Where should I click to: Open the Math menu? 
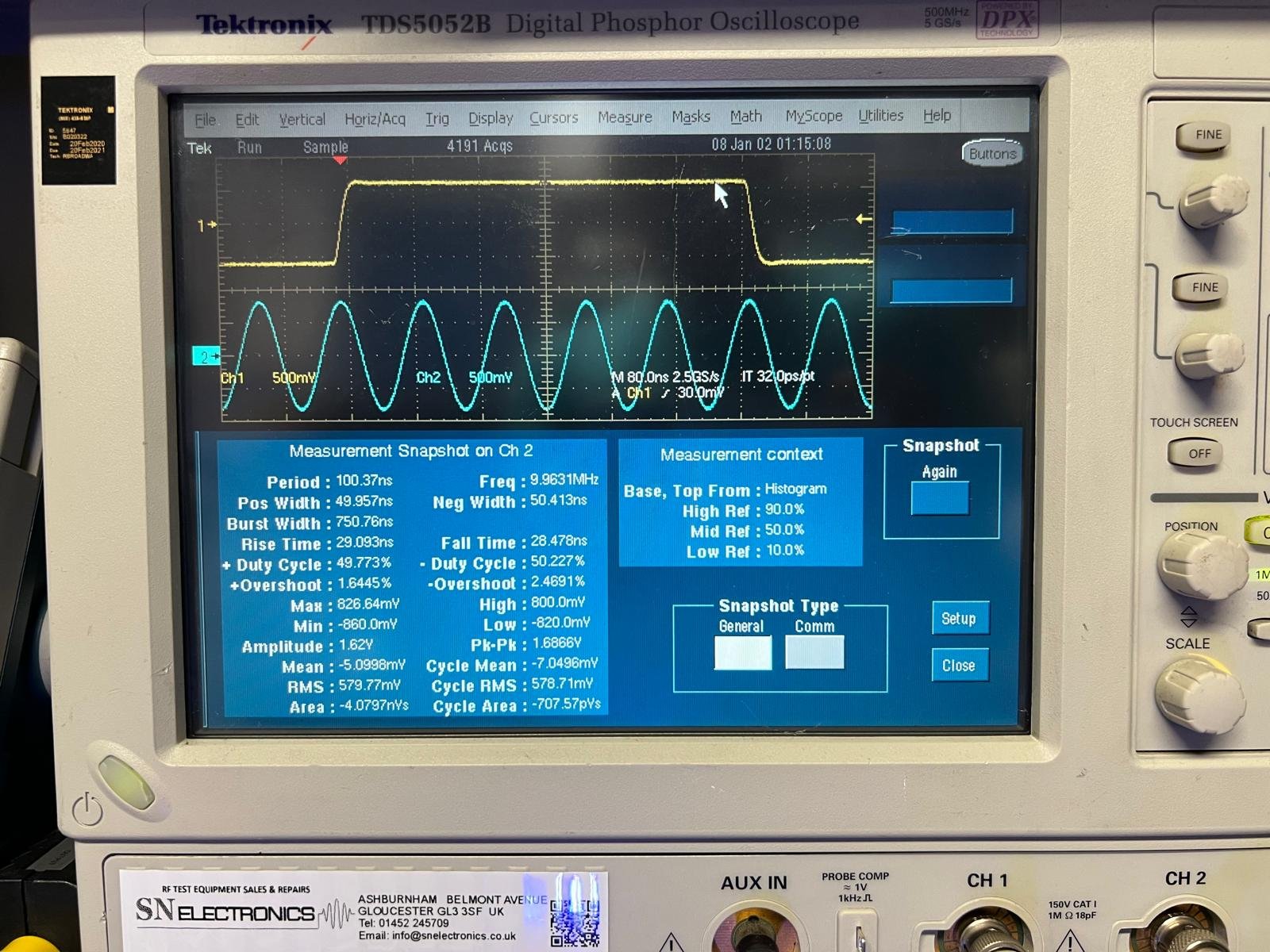point(745,117)
